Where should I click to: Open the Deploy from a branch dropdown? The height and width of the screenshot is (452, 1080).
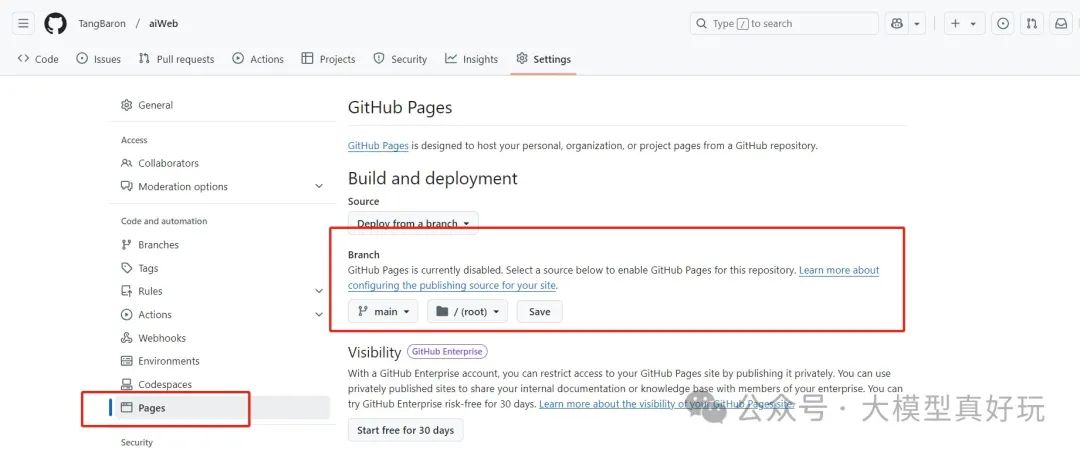(413, 223)
